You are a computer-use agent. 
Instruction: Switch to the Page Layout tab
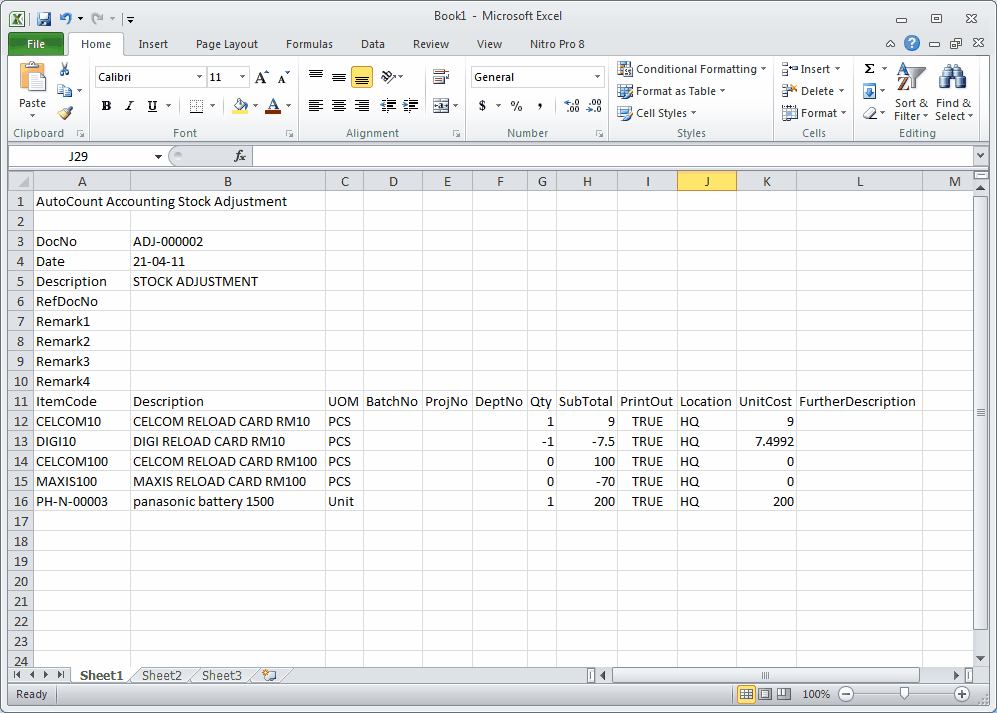tap(226, 44)
